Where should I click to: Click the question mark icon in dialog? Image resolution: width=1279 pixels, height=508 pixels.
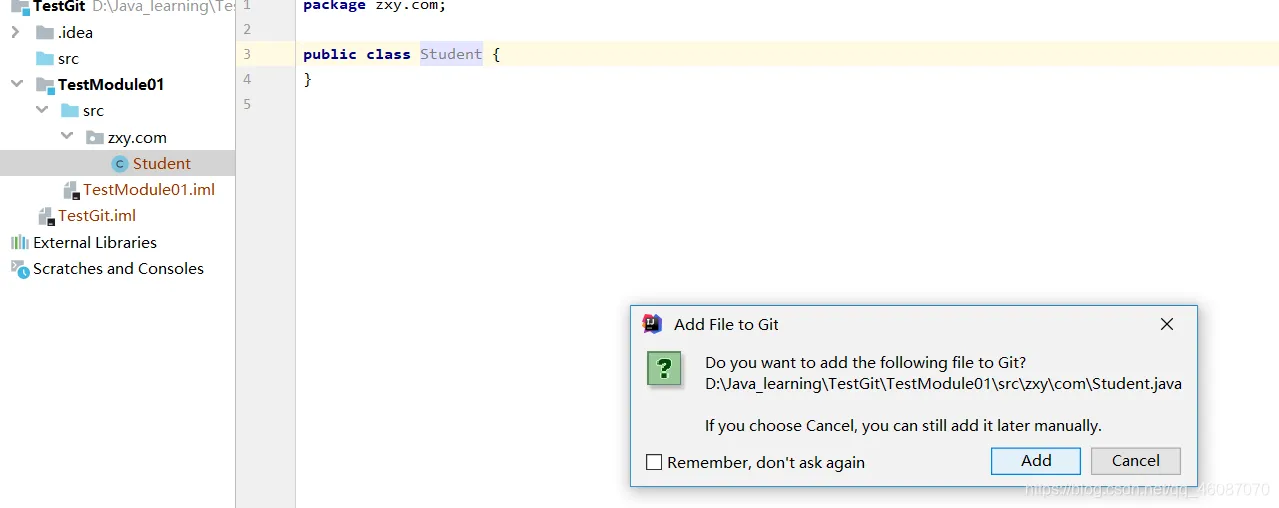(664, 368)
